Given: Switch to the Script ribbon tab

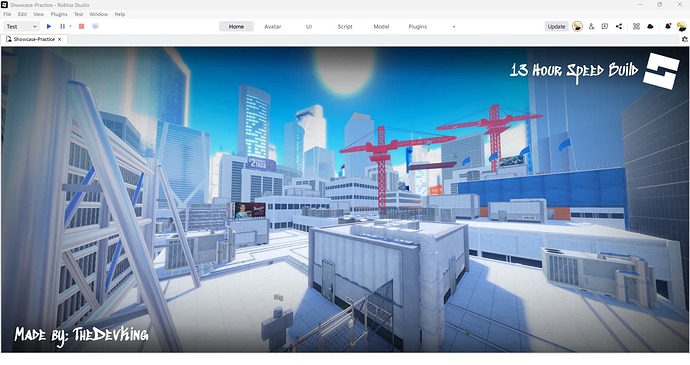Looking at the screenshot, I should [x=345, y=26].
